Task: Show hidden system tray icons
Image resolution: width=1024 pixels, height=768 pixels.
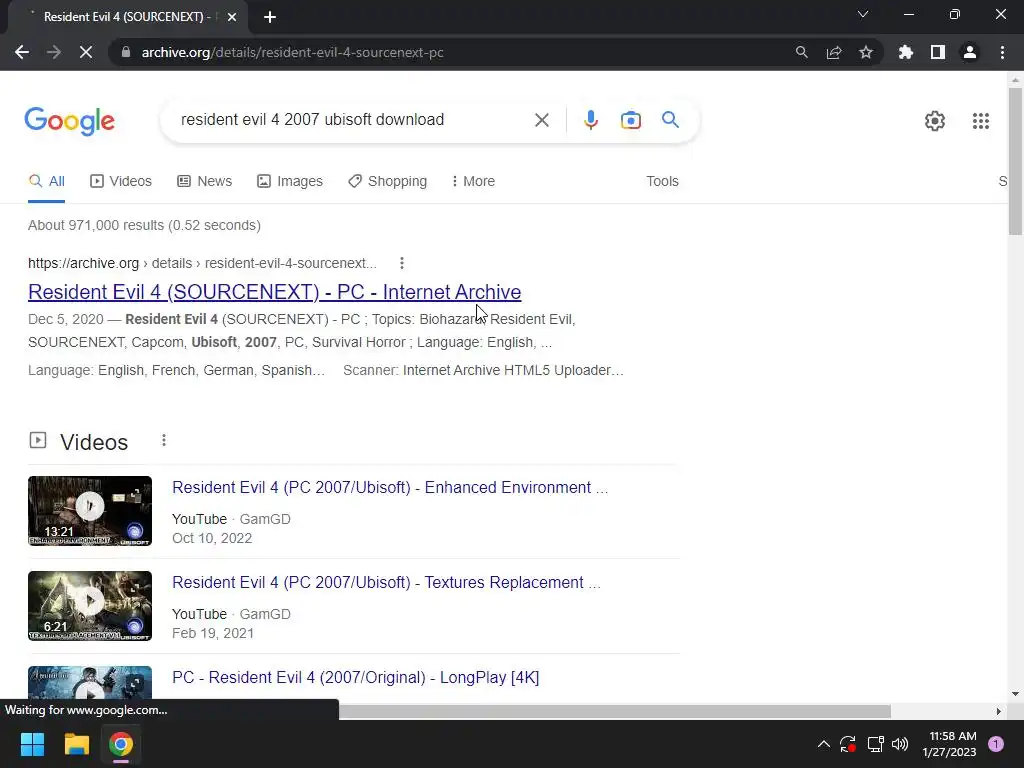Action: click(x=824, y=744)
